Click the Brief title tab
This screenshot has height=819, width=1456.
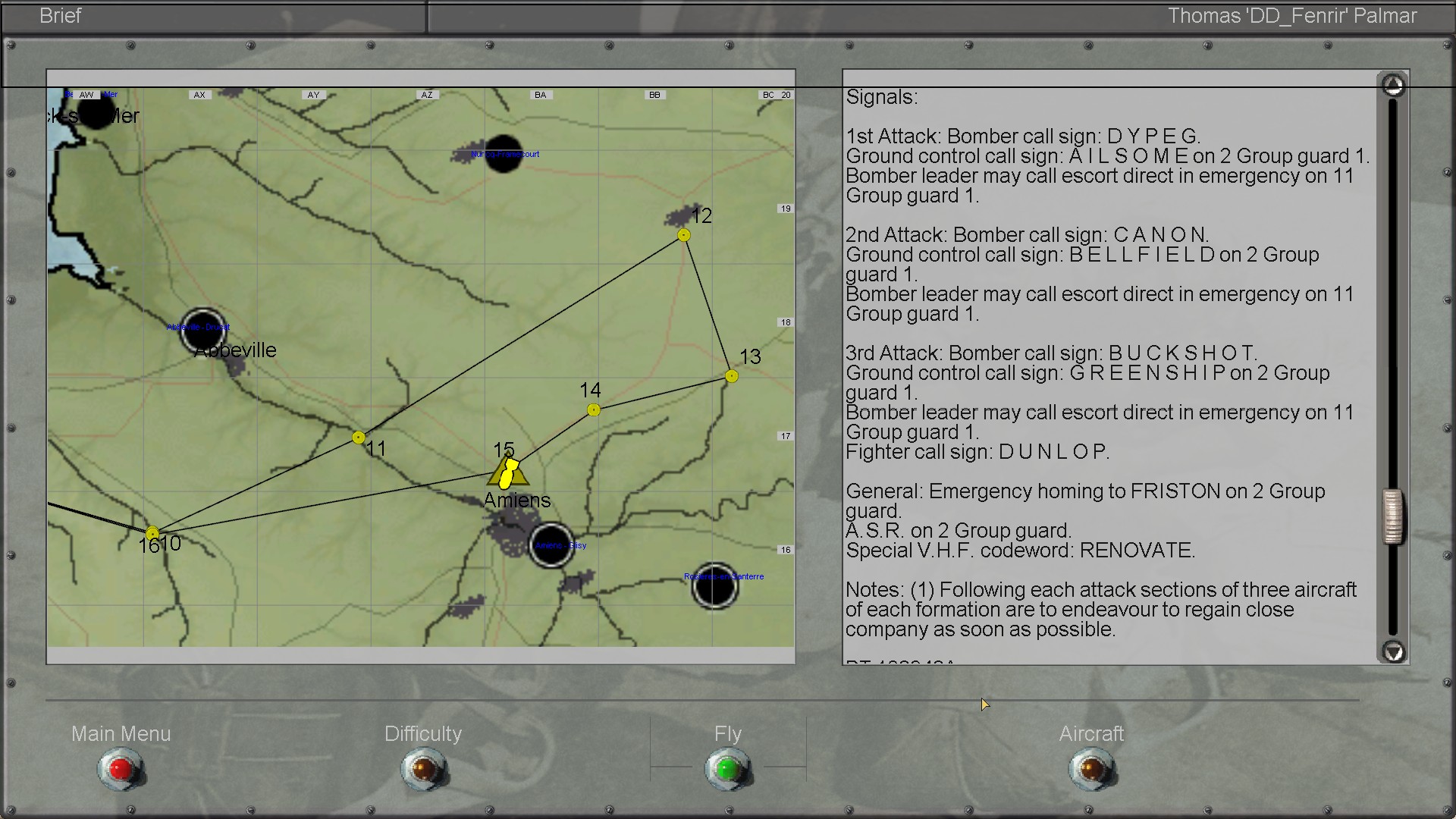61,16
